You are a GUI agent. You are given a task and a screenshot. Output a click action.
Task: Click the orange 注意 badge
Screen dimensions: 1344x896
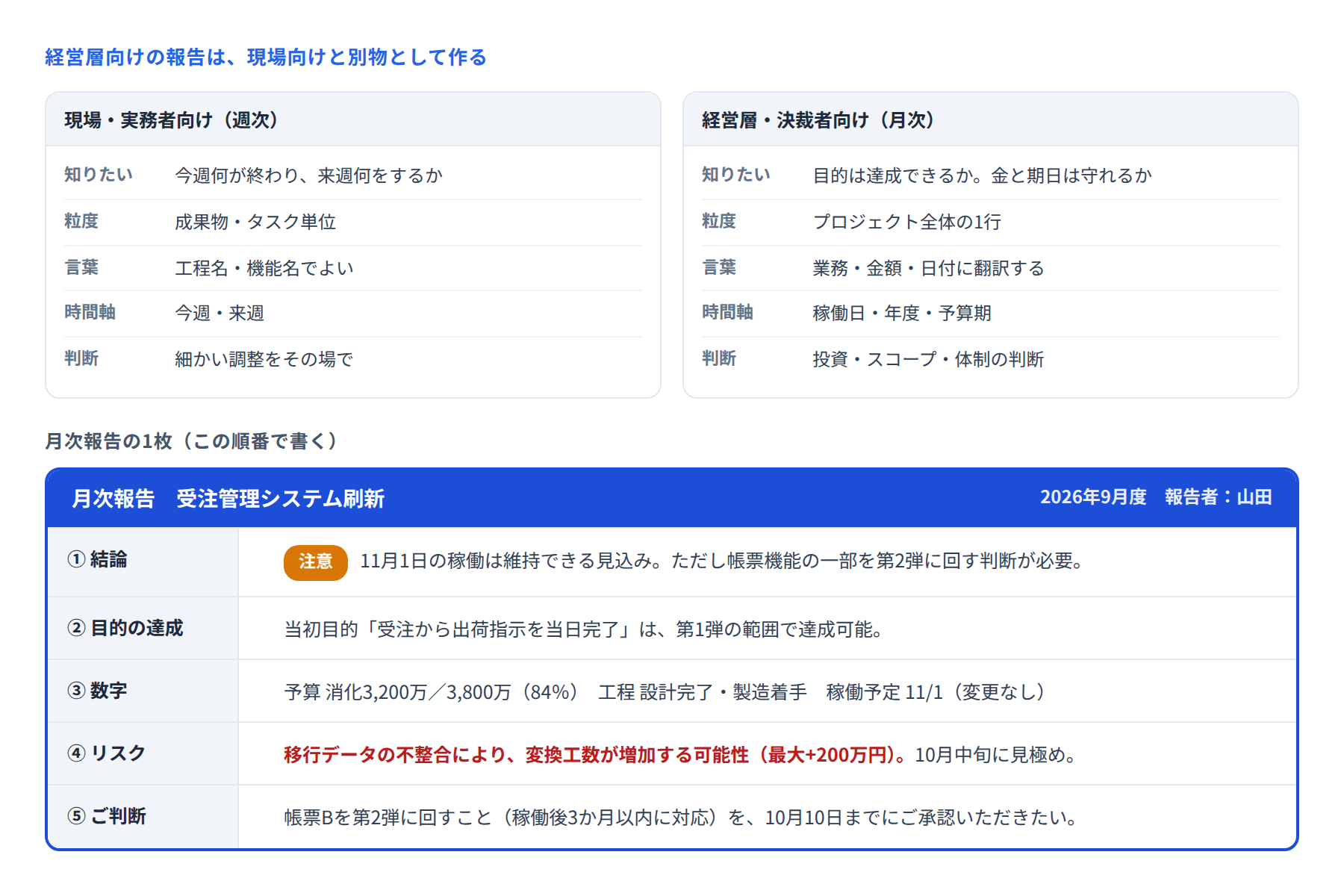[316, 562]
